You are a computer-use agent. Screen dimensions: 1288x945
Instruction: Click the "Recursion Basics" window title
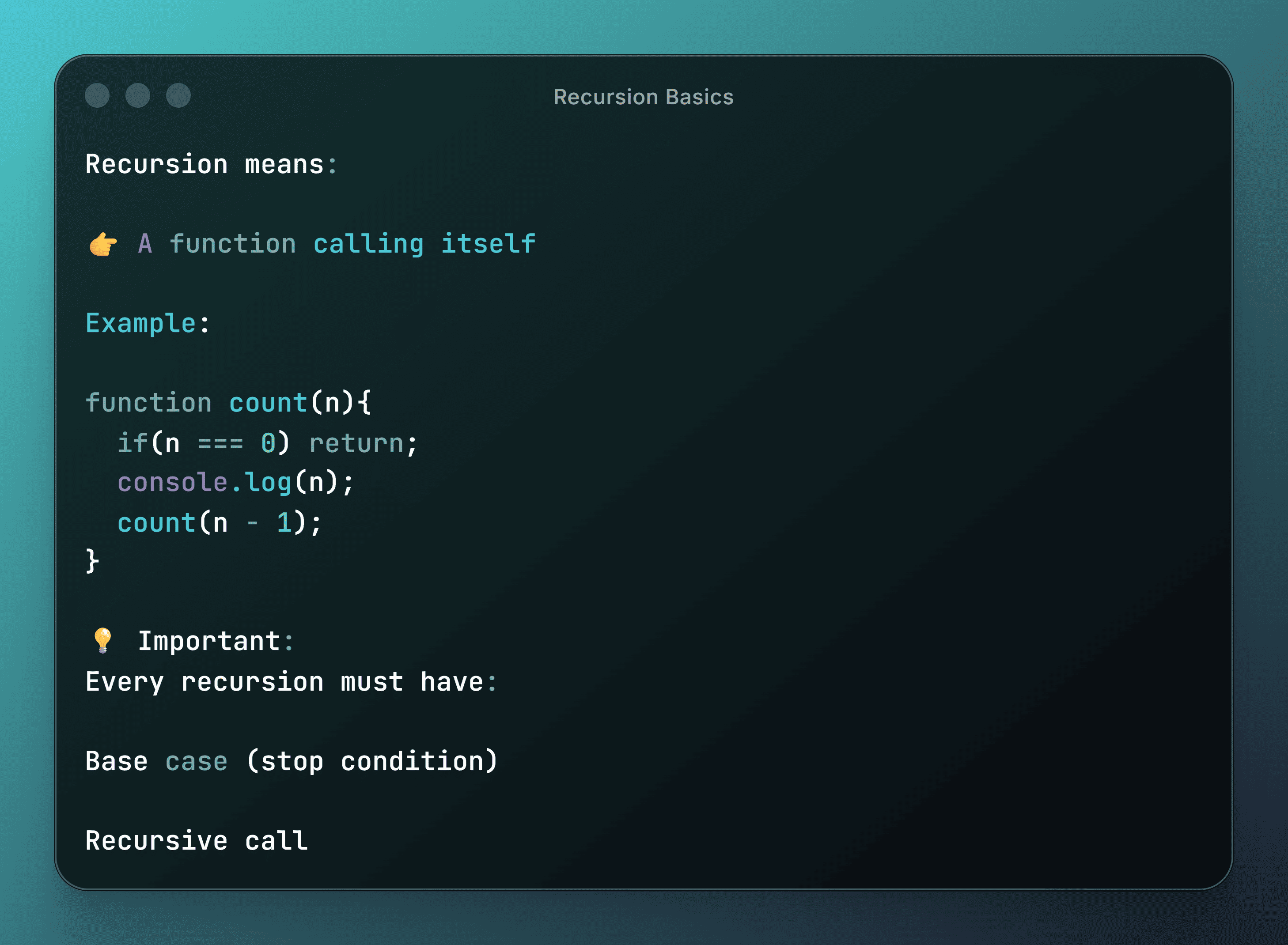click(x=644, y=97)
